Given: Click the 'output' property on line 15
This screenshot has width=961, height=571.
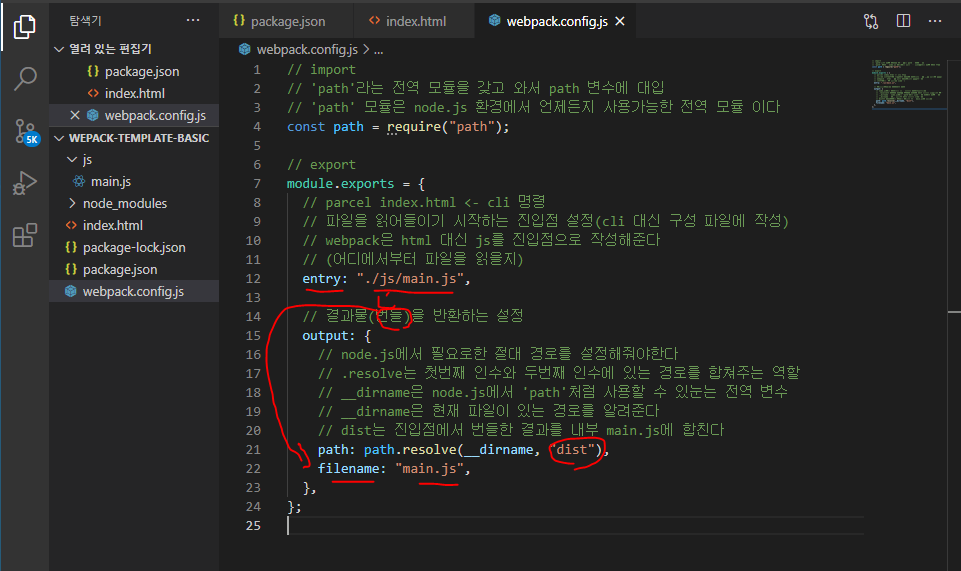Looking at the screenshot, I should [x=325, y=336].
